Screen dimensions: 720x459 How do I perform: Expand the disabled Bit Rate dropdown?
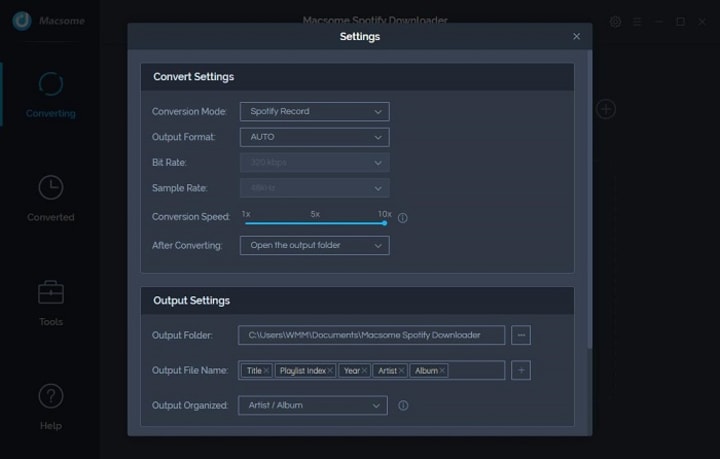[315, 162]
